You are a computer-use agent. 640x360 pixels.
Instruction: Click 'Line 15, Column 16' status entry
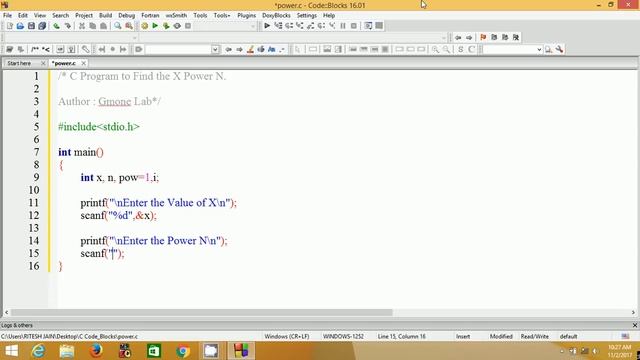(x=402, y=336)
